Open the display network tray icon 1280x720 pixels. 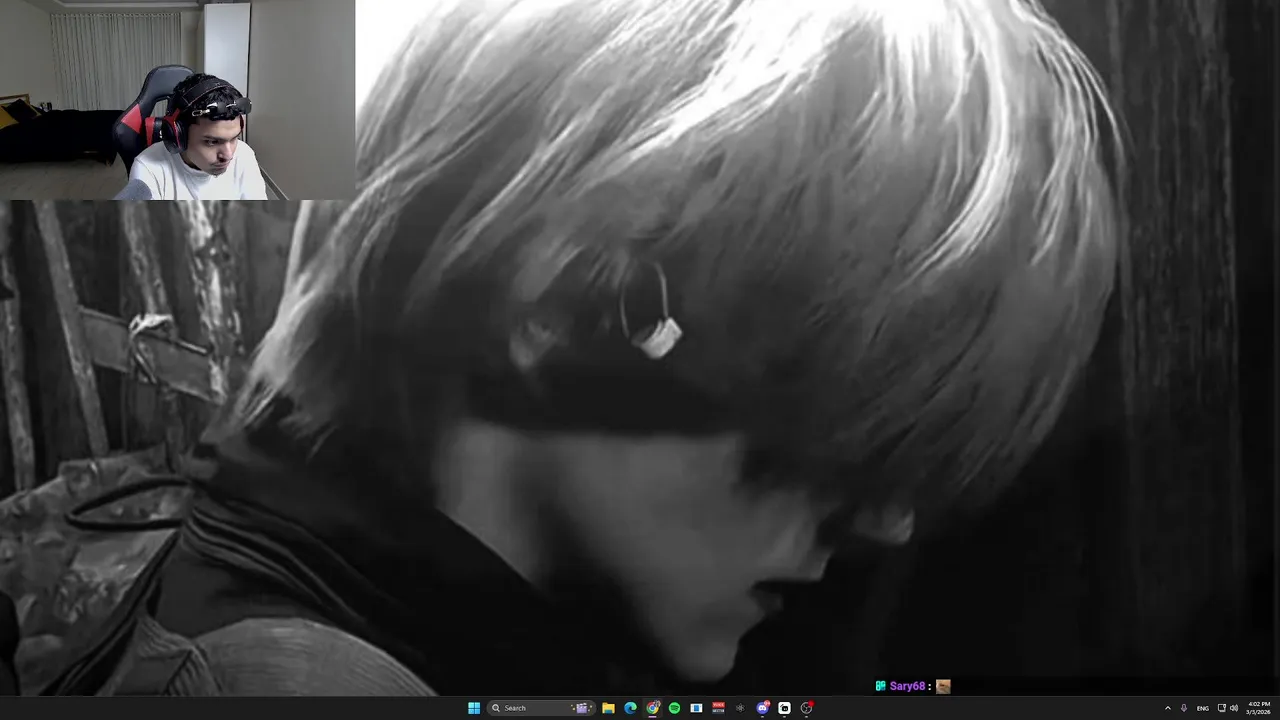[1221, 708]
